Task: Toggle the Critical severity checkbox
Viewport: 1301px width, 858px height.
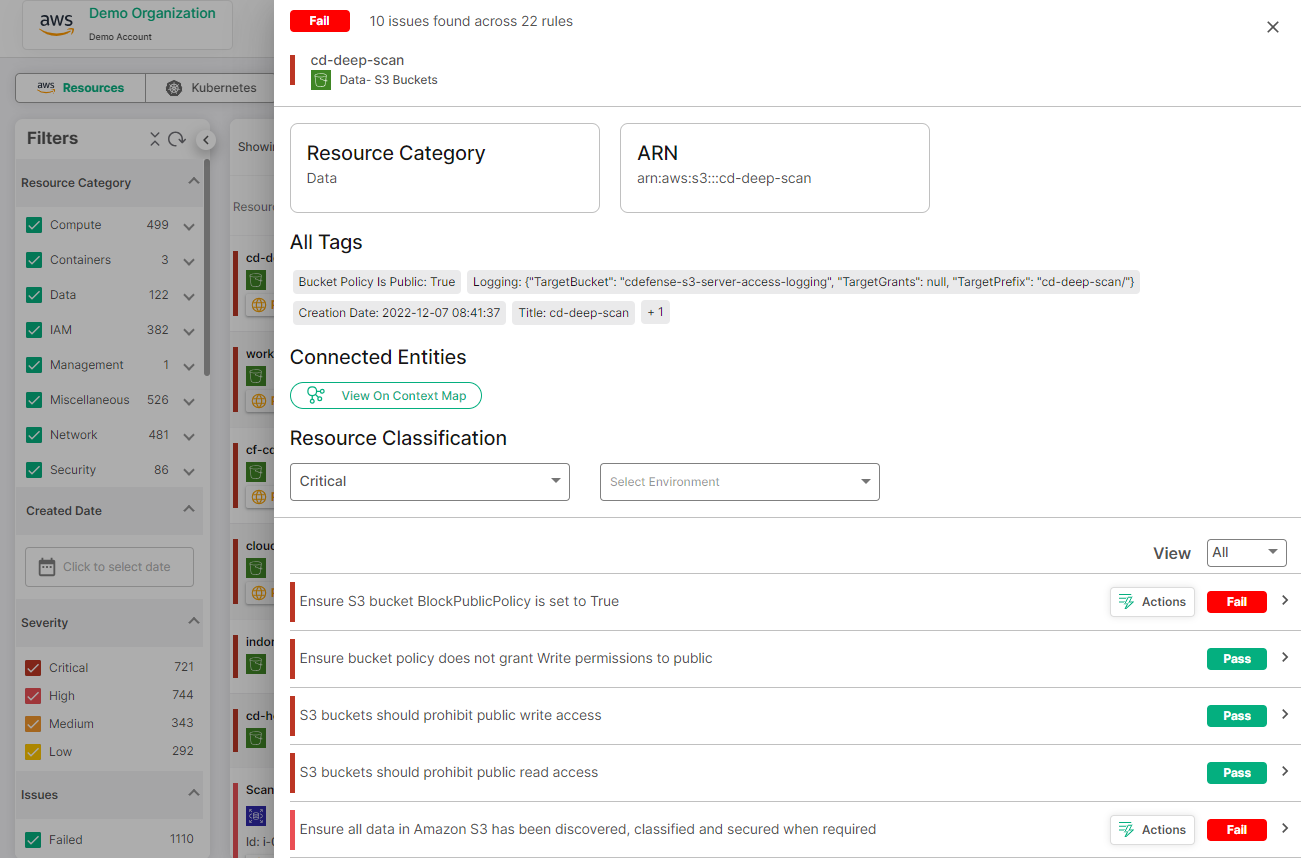Action: click(x=34, y=668)
